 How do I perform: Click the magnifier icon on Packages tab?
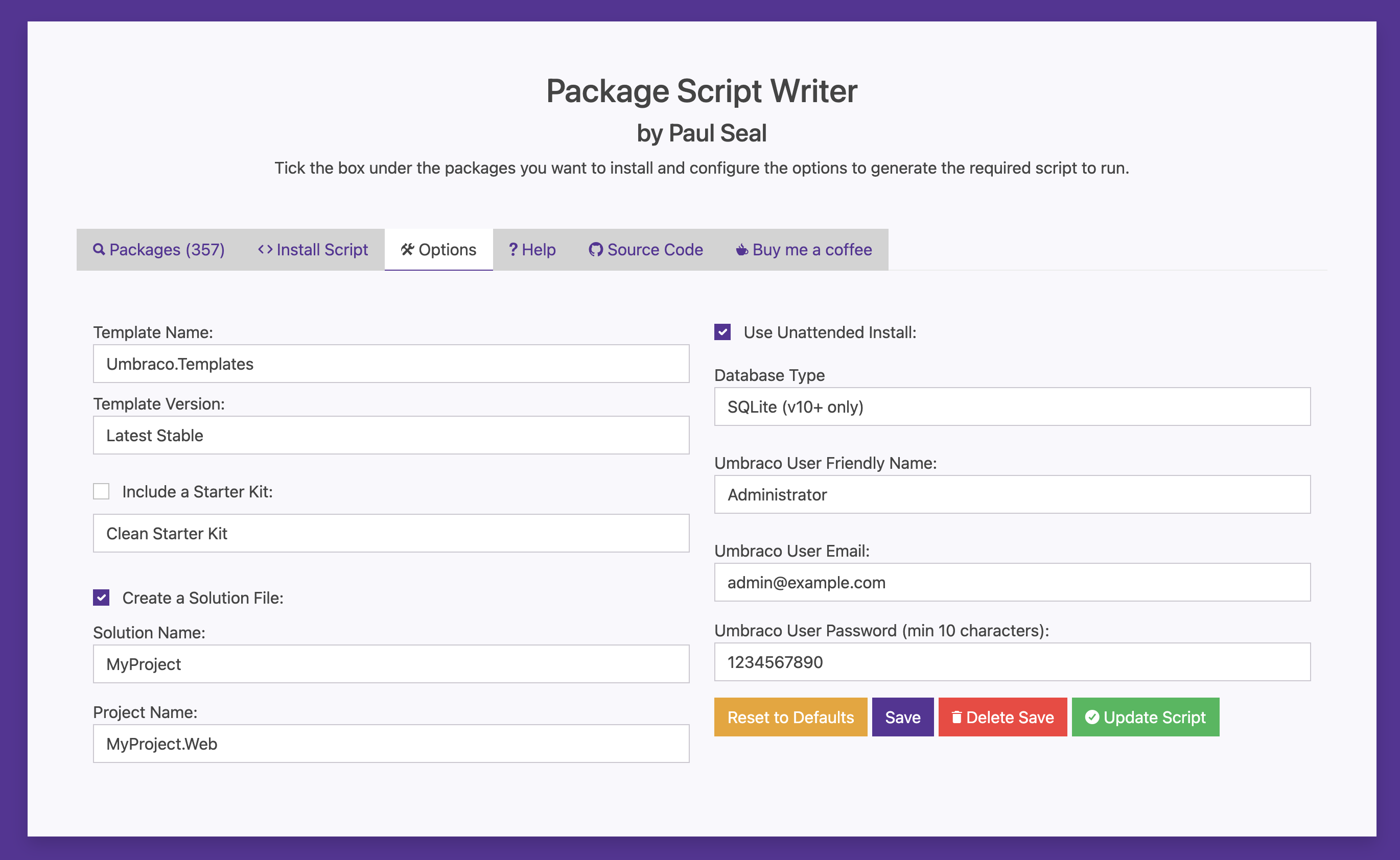pyautogui.click(x=99, y=250)
